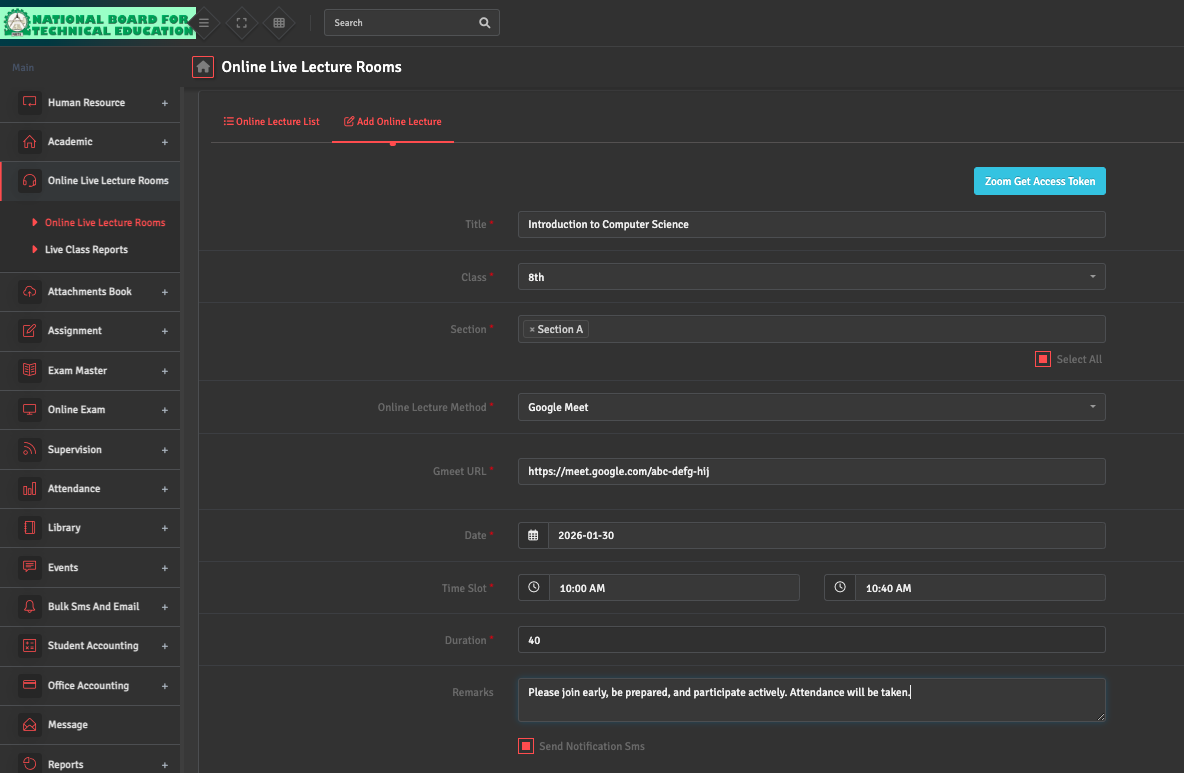Open the Live Class Reports link
This screenshot has width=1184, height=773.
click(x=86, y=250)
